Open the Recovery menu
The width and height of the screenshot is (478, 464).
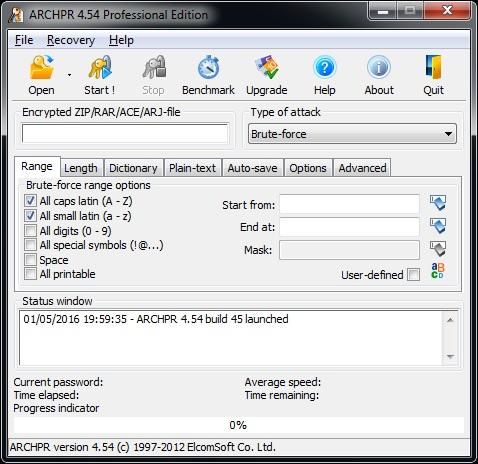(71, 40)
